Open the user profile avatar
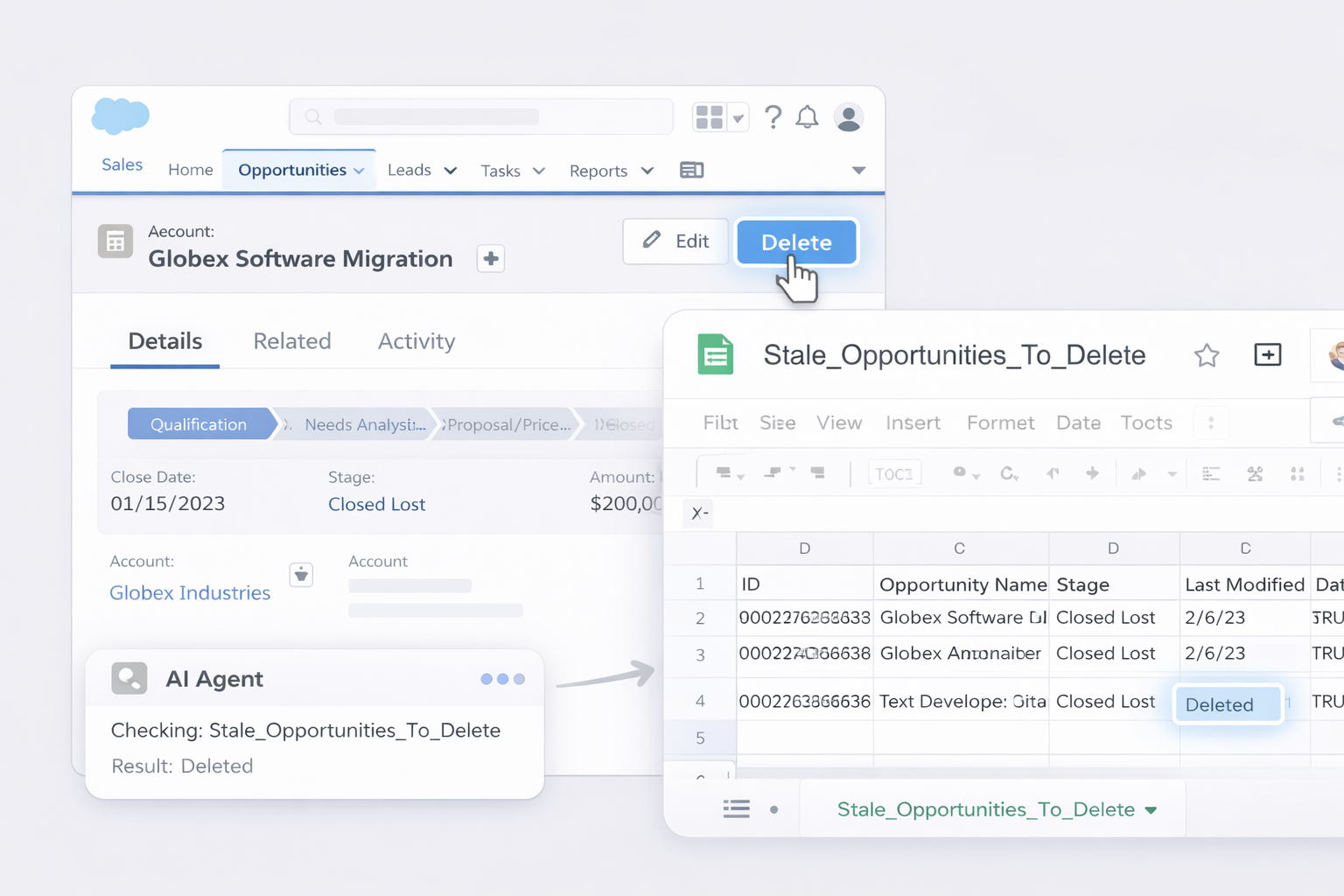This screenshot has height=896, width=1344. tap(849, 117)
